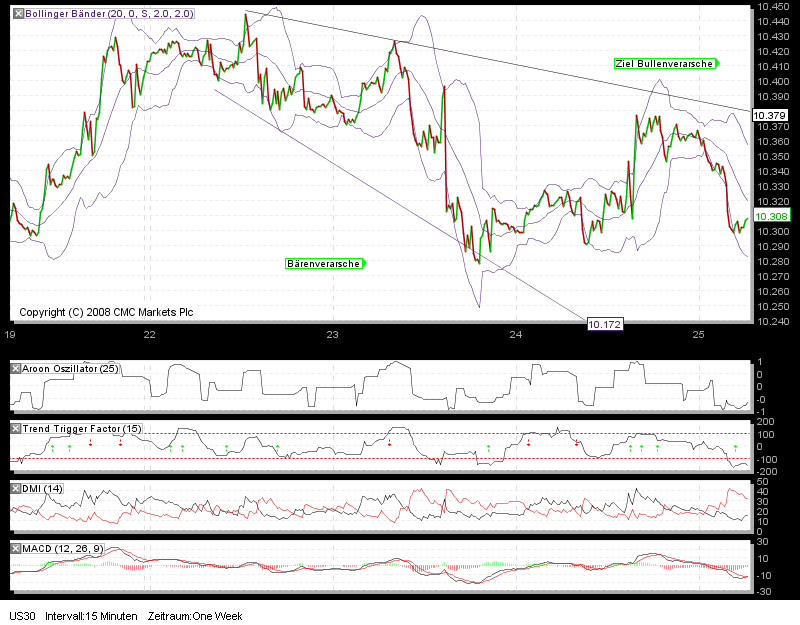Select the Ziel Bullenverarsche annotation label

coord(666,64)
